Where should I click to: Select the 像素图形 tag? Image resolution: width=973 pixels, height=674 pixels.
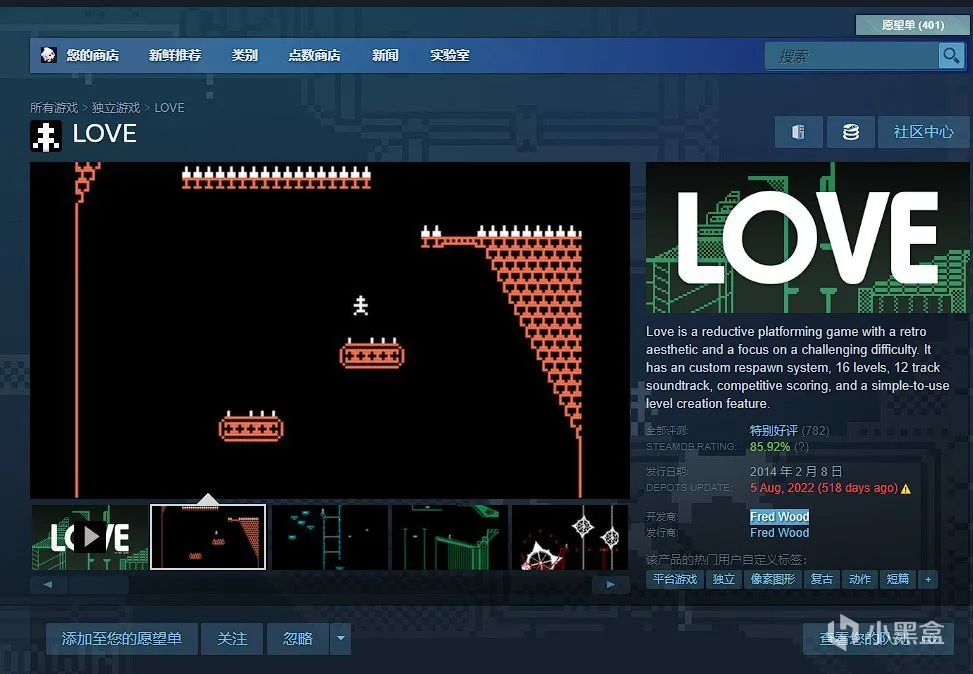[773, 579]
